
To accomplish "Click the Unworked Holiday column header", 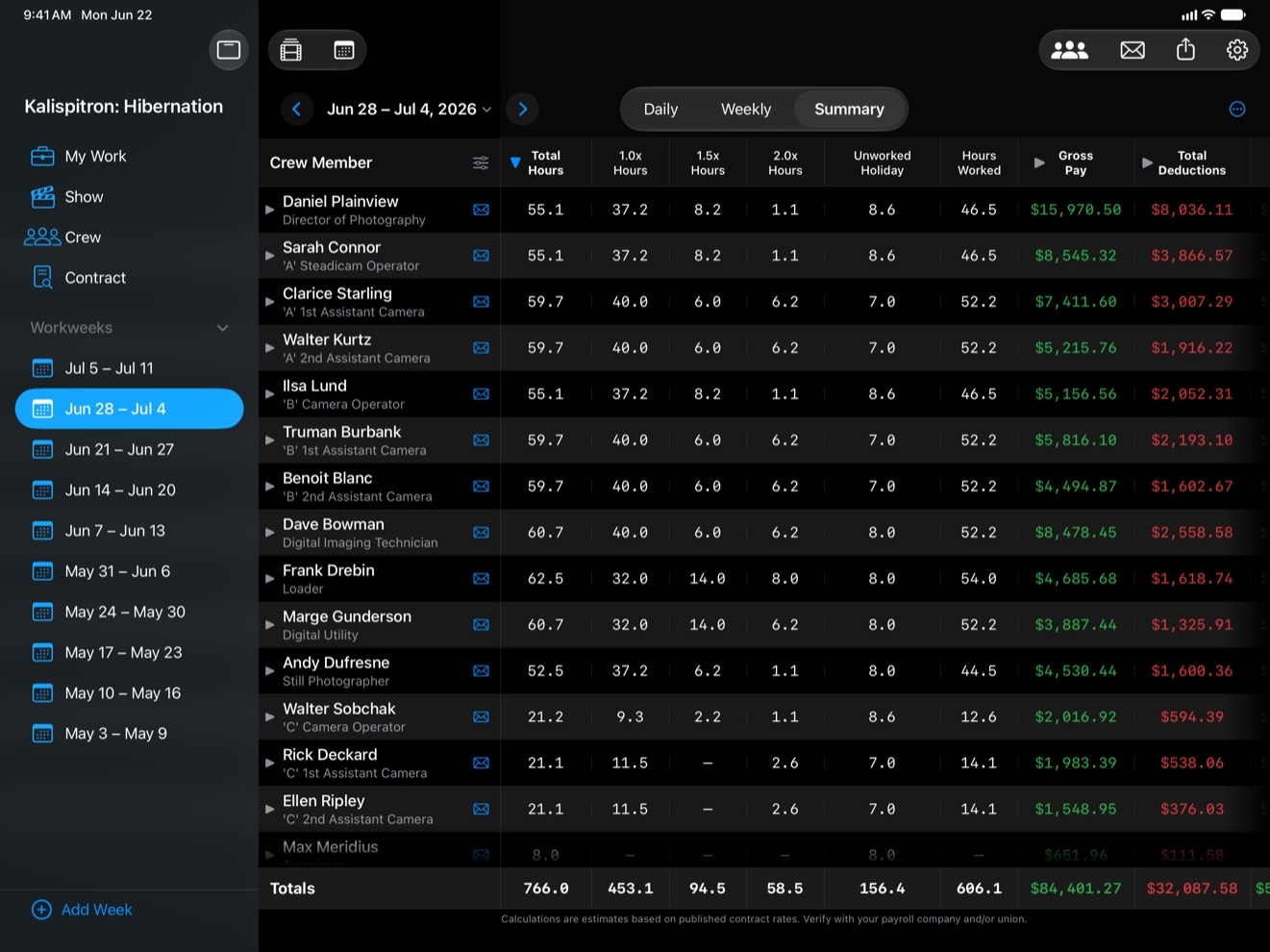I will (882, 163).
